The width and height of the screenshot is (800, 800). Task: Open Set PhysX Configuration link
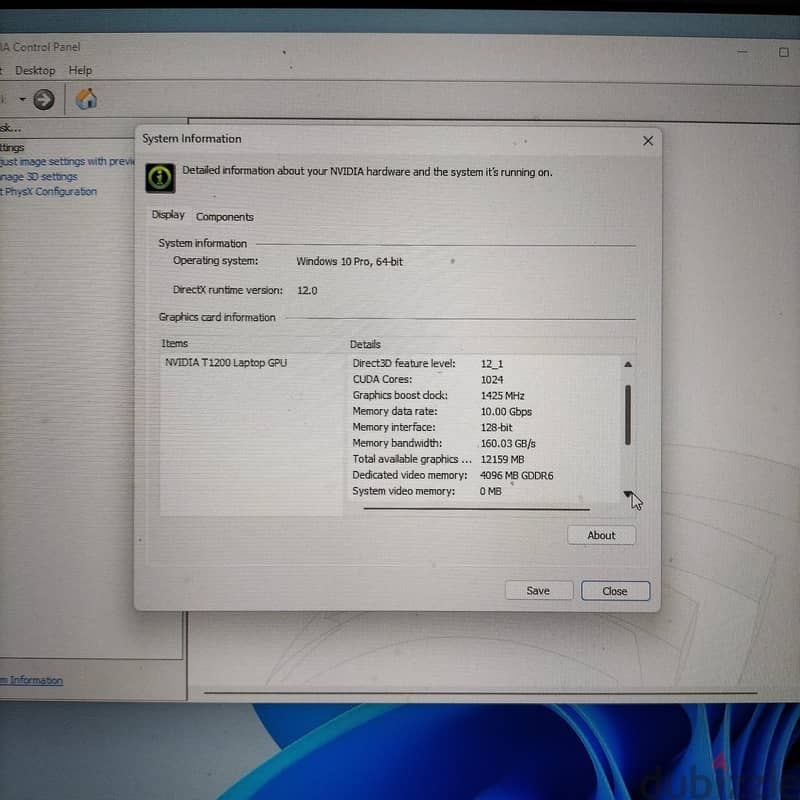click(x=48, y=192)
